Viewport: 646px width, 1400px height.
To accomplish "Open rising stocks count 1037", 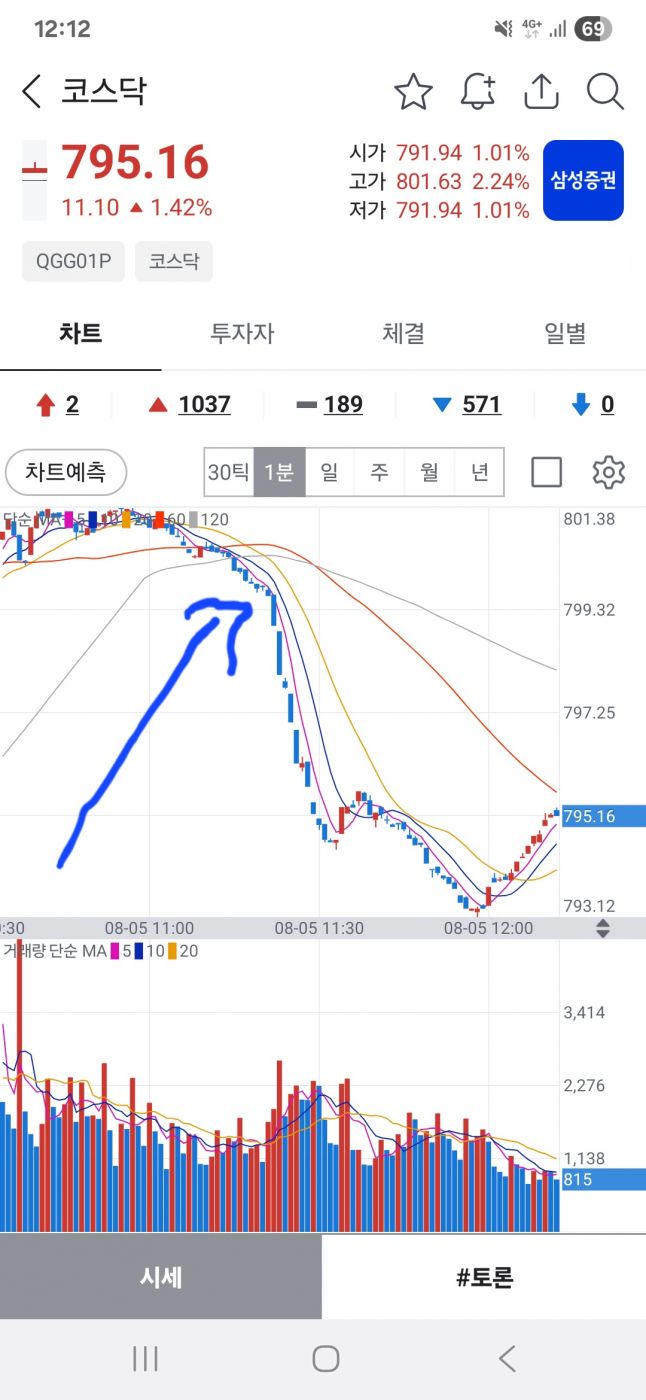I will click(x=204, y=405).
